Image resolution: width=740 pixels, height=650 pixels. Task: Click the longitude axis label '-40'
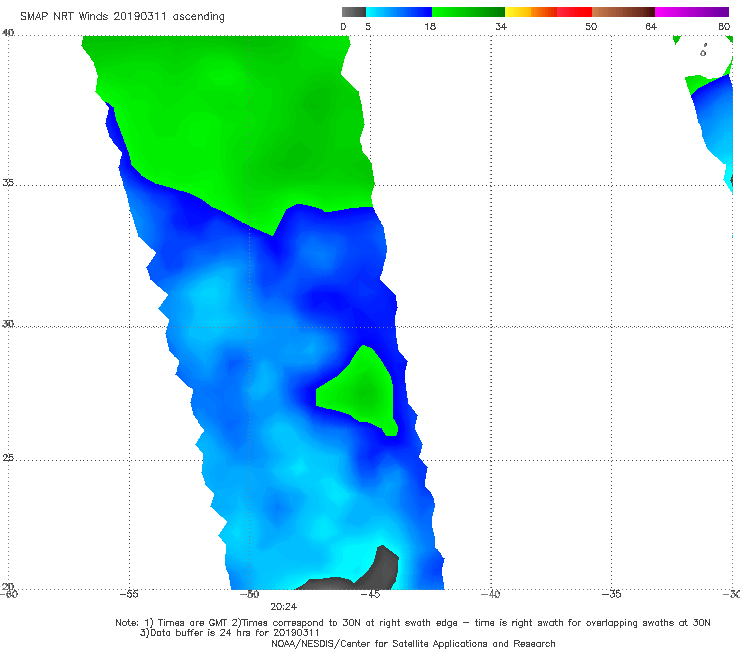(490, 594)
